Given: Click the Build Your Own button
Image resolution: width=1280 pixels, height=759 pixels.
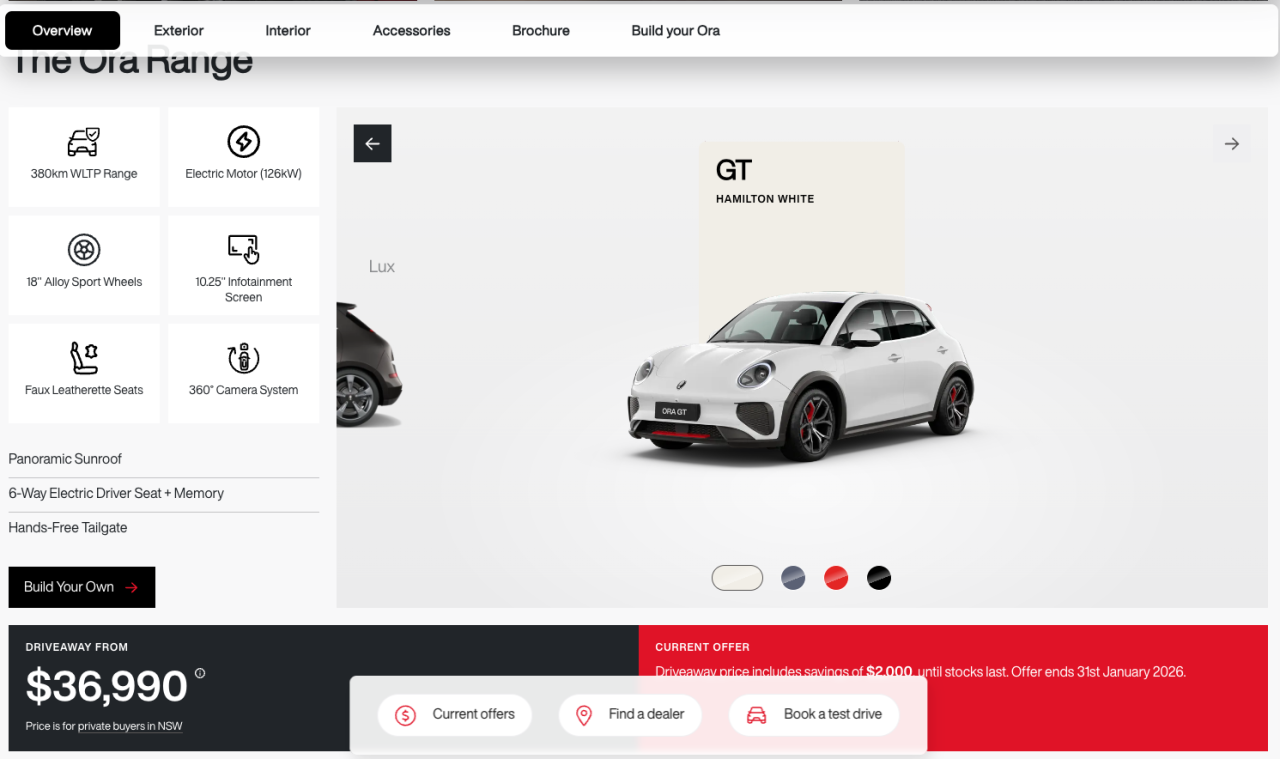Looking at the screenshot, I should coord(81,587).
